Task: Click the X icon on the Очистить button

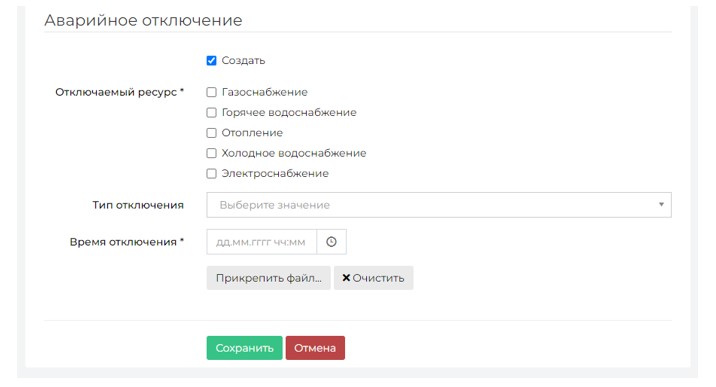Action: 346,278
